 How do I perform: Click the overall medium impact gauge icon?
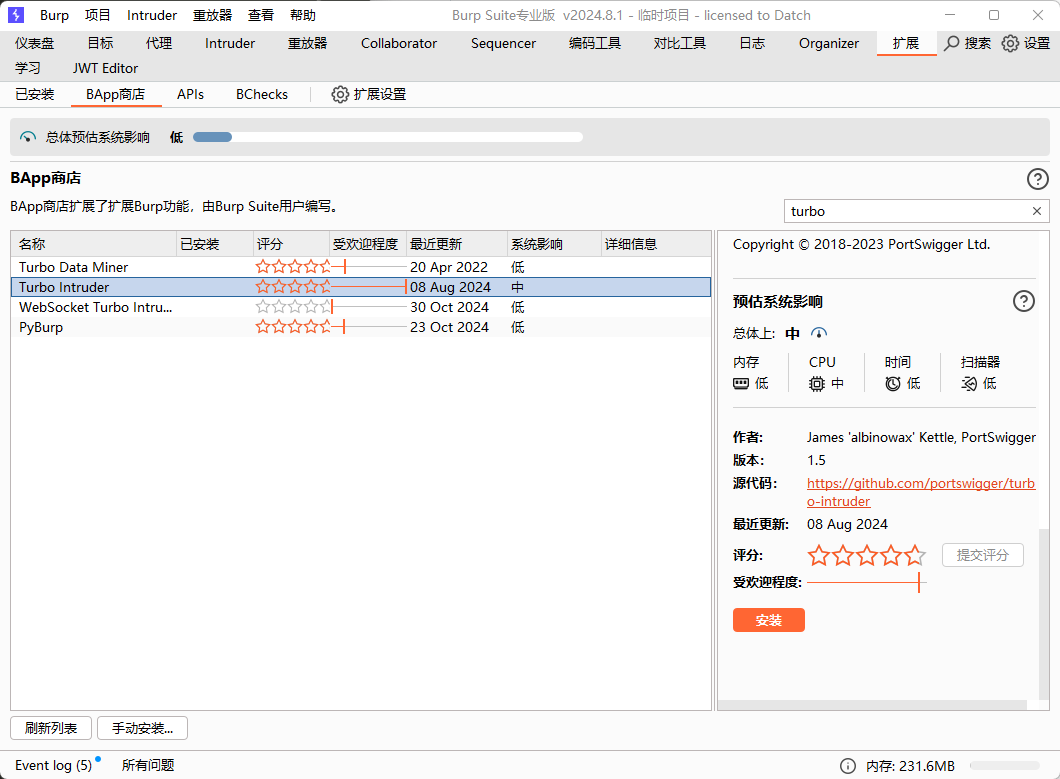click(x=819, y=333)
